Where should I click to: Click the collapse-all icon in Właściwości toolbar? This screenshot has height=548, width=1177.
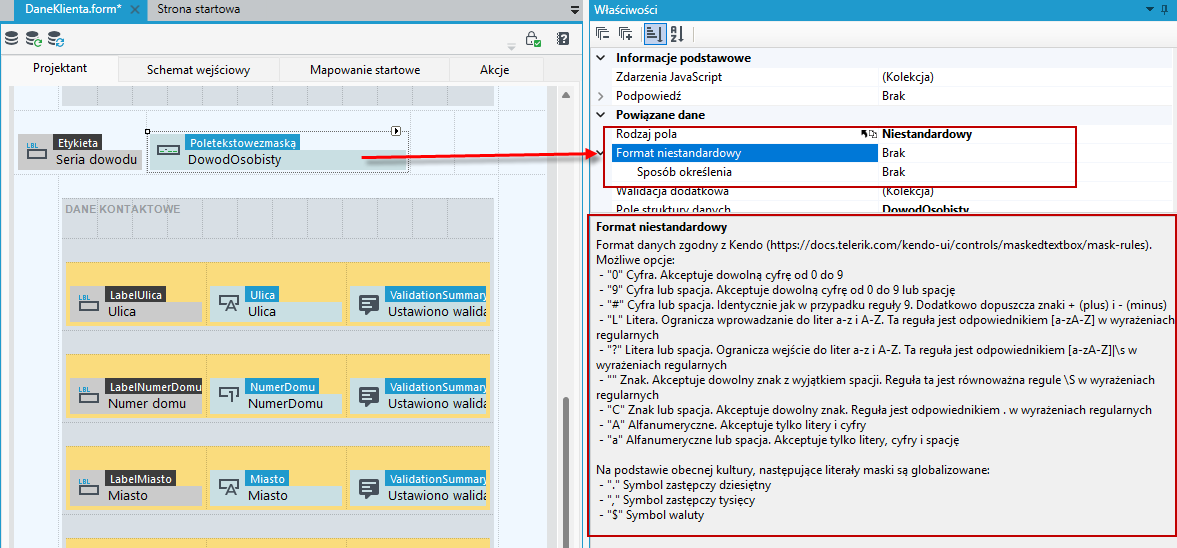point(602,33)
